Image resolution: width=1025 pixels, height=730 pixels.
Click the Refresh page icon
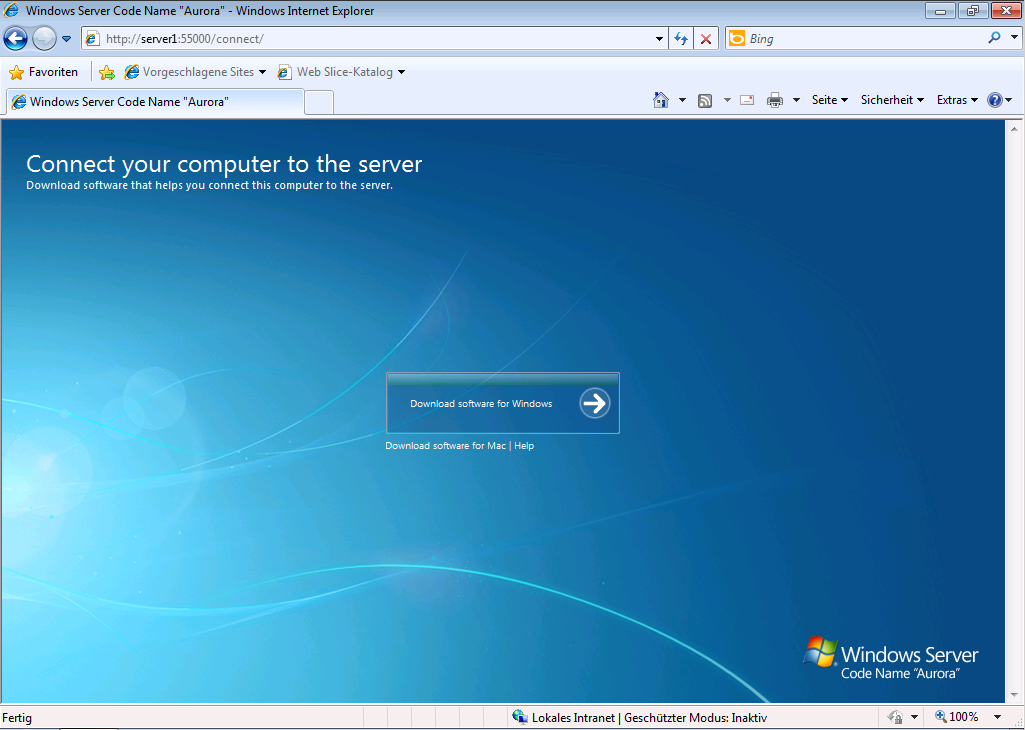681,39
